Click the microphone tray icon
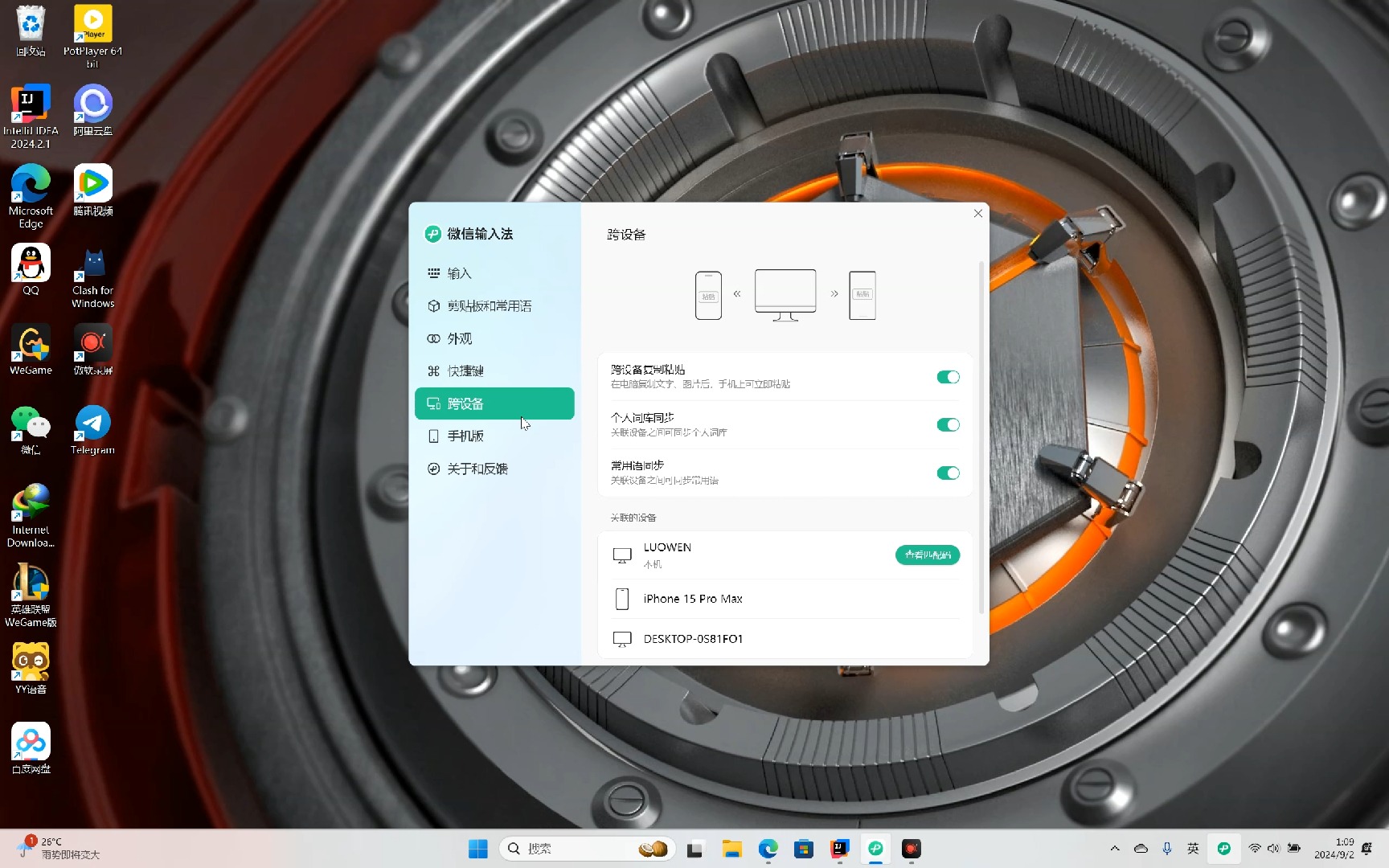 coord(1167,849)
